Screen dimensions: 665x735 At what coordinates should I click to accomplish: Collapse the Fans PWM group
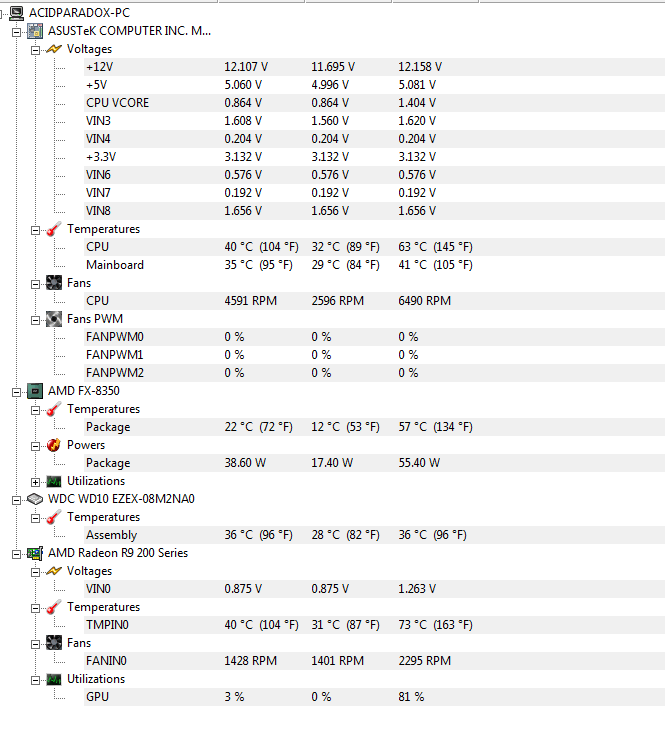pos(36,320)
